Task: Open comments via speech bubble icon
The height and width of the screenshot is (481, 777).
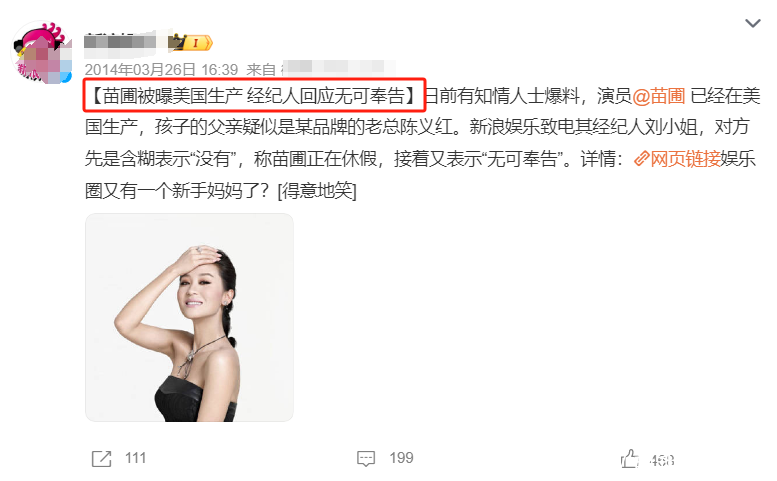Action: click(x=366, y=458)
